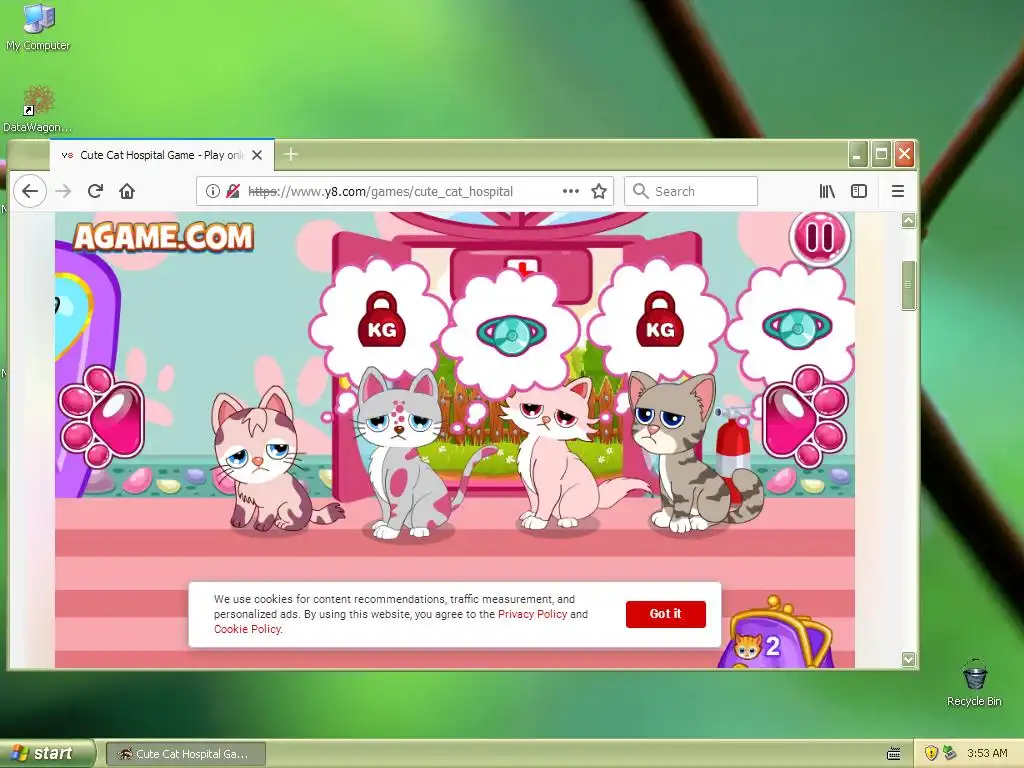
Task: Select the teal scanner bubble at far right
Action: tap(793, 327)
